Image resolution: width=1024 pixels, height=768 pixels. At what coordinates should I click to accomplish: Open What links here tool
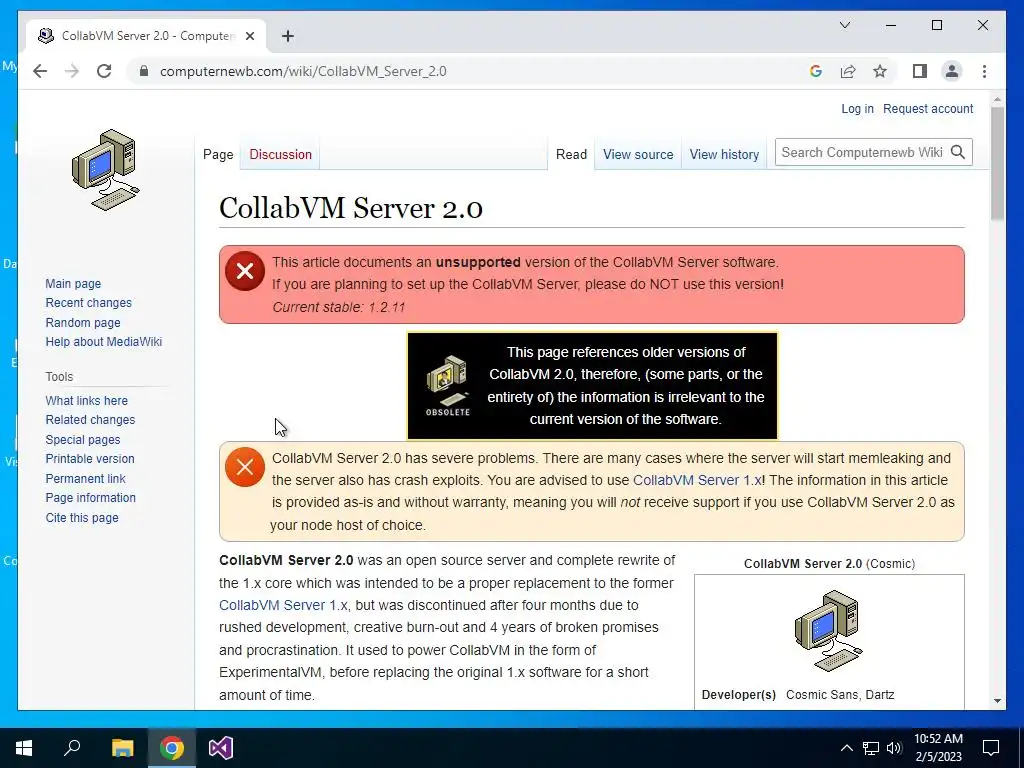click(x=86, y=400)
